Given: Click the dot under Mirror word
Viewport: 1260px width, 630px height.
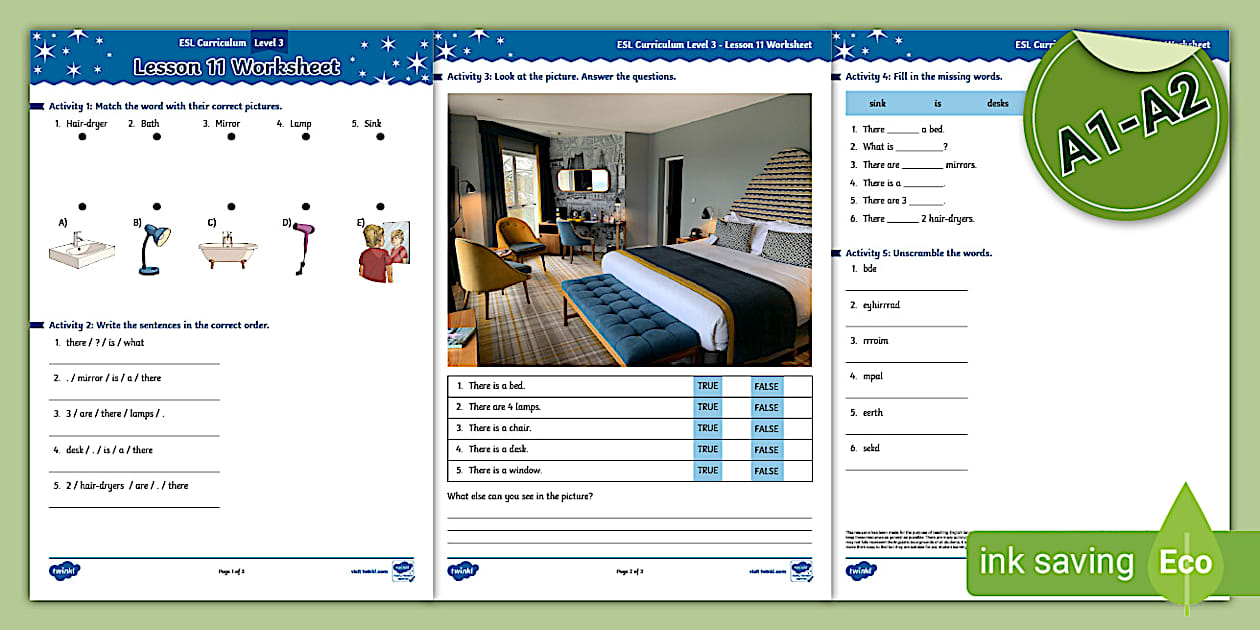Looking at the screenshot, I should (231, 138).
